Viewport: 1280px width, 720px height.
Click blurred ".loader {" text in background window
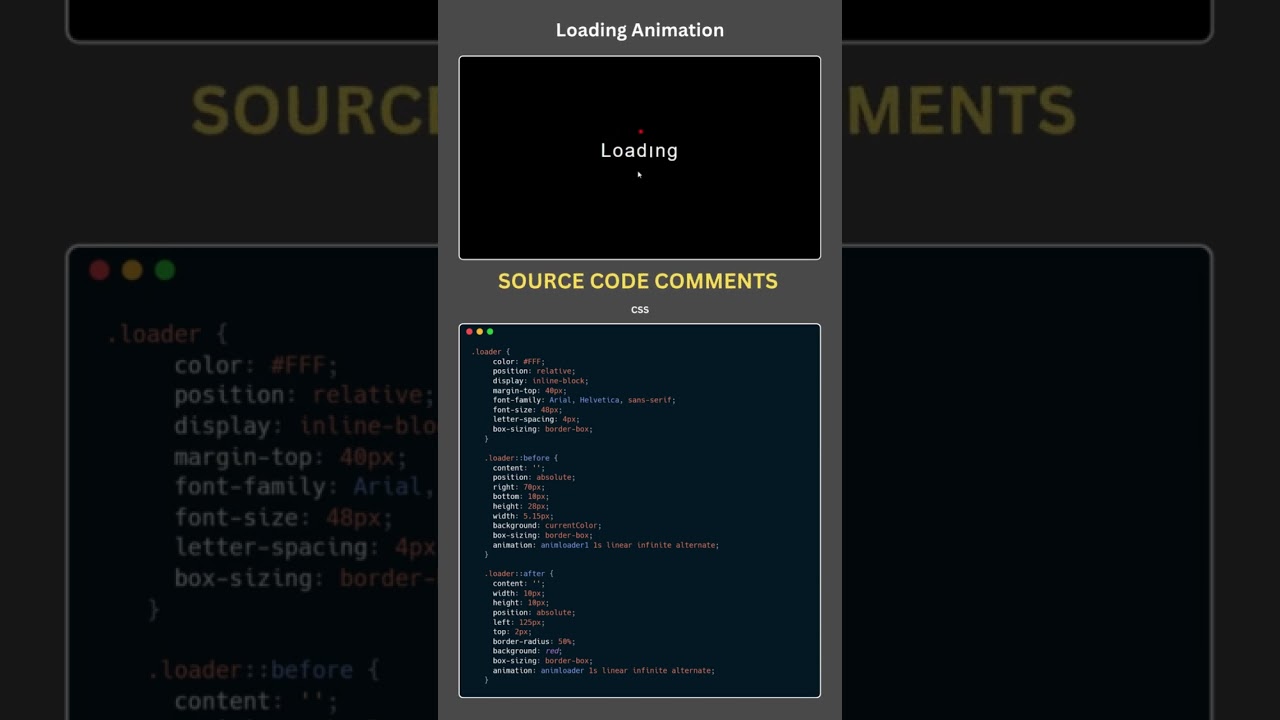point(167,334)
